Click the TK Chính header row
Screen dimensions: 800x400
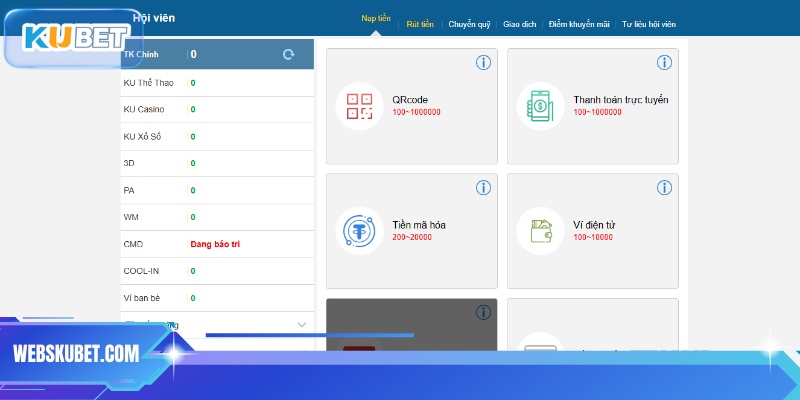point(217,54)
